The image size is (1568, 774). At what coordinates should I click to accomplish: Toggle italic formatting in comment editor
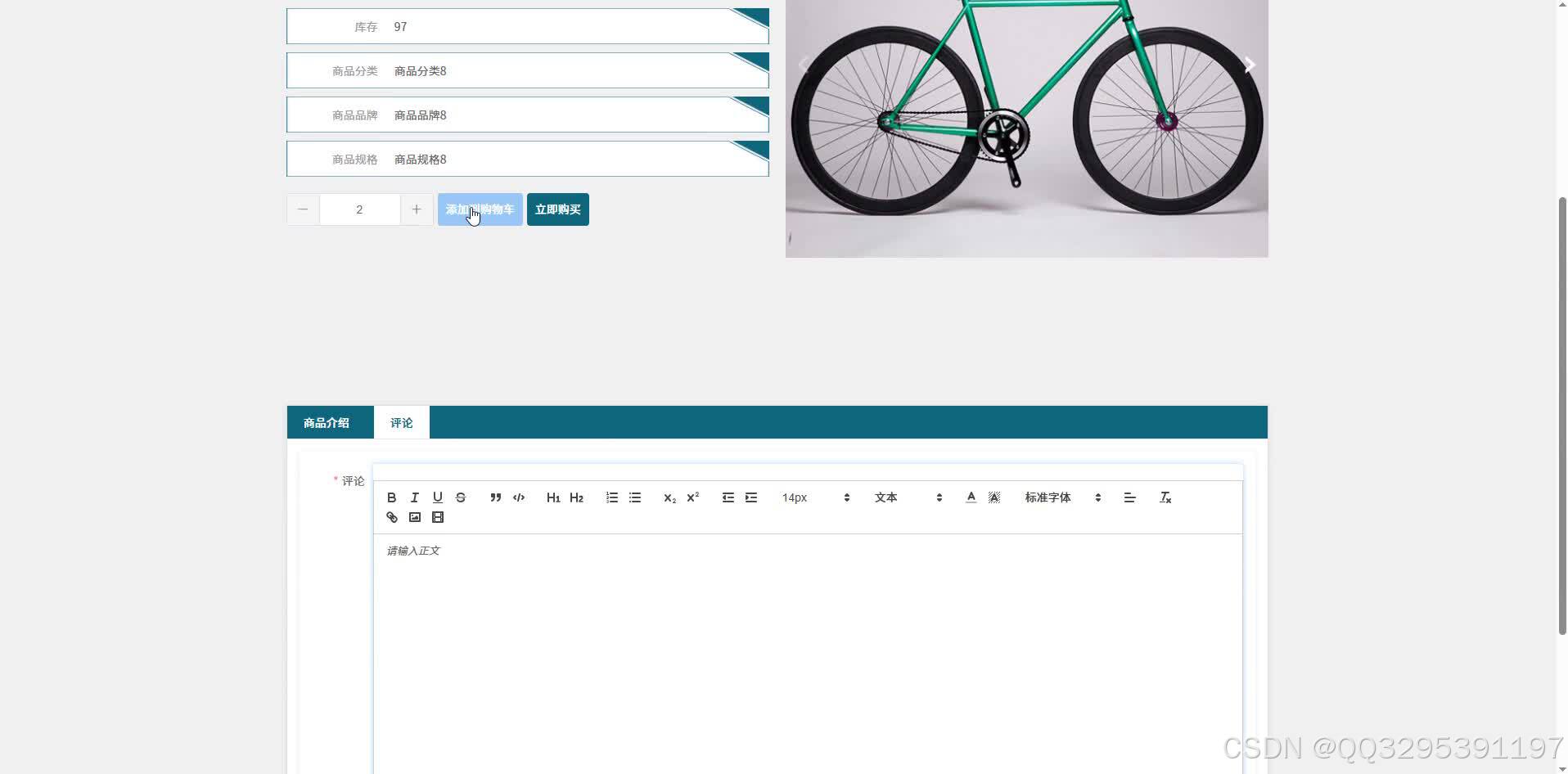point(414,497)
